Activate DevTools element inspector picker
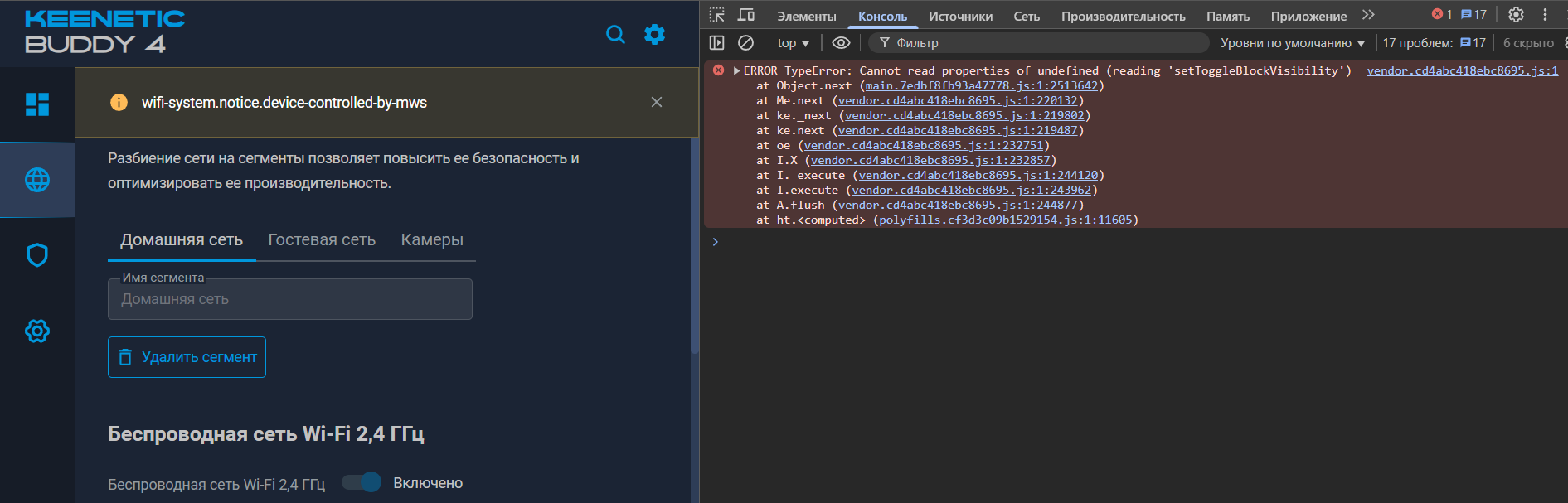This screenshot has width=1568, height=503. tap(717, 15)
